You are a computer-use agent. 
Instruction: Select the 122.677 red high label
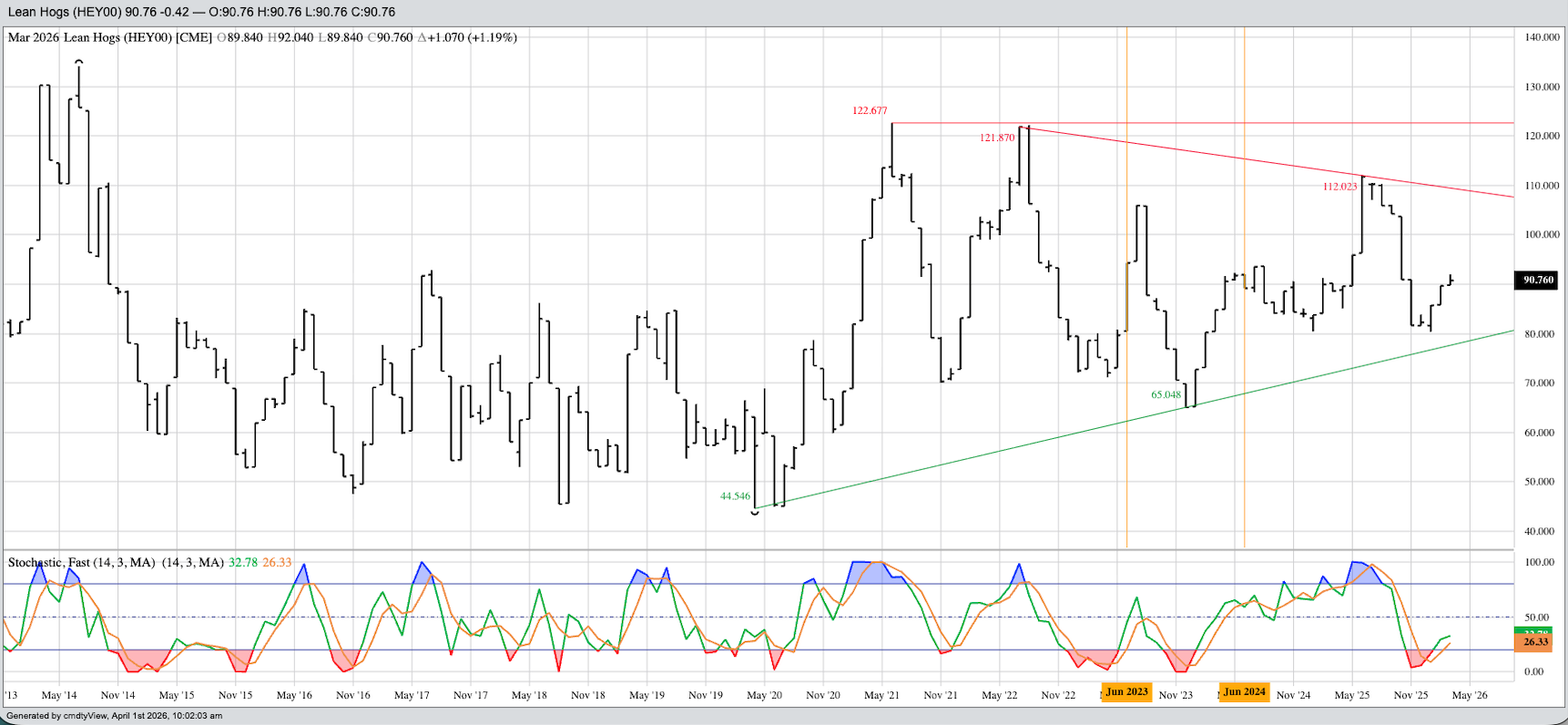pos(869,111)
